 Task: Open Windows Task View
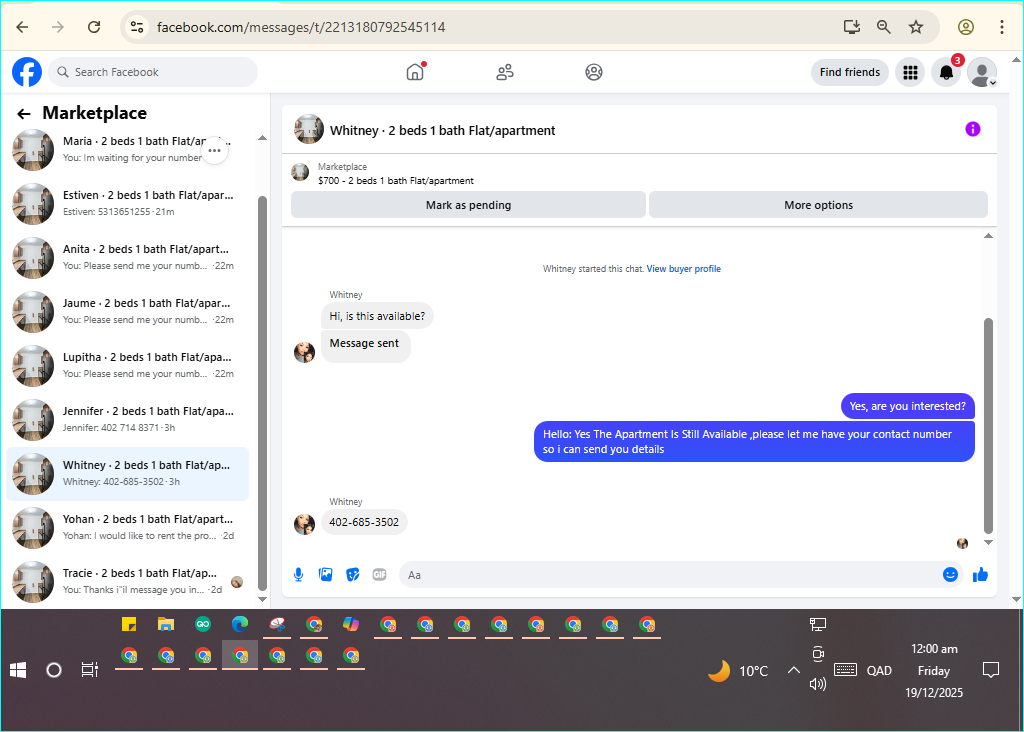(x=89, y=670)
